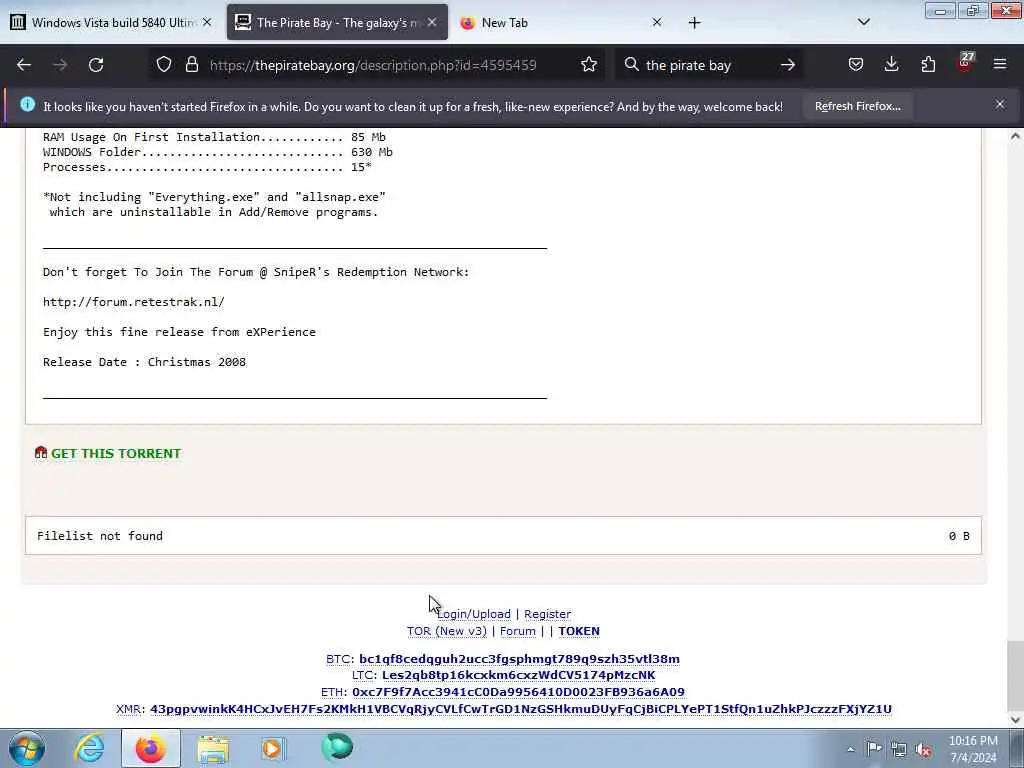This screenshot has height=768, width=1024.
Task: Click the magnet icon beside GET THIS TORRENT
Action: 40,452
